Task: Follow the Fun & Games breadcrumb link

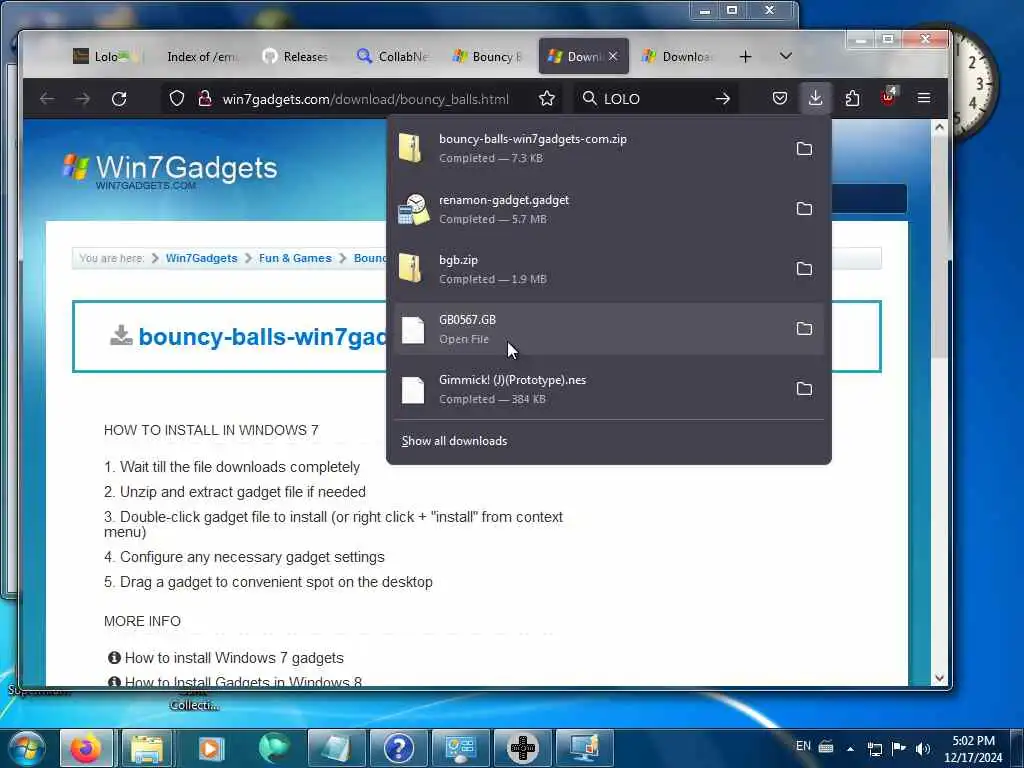Action: coord(295,258)
